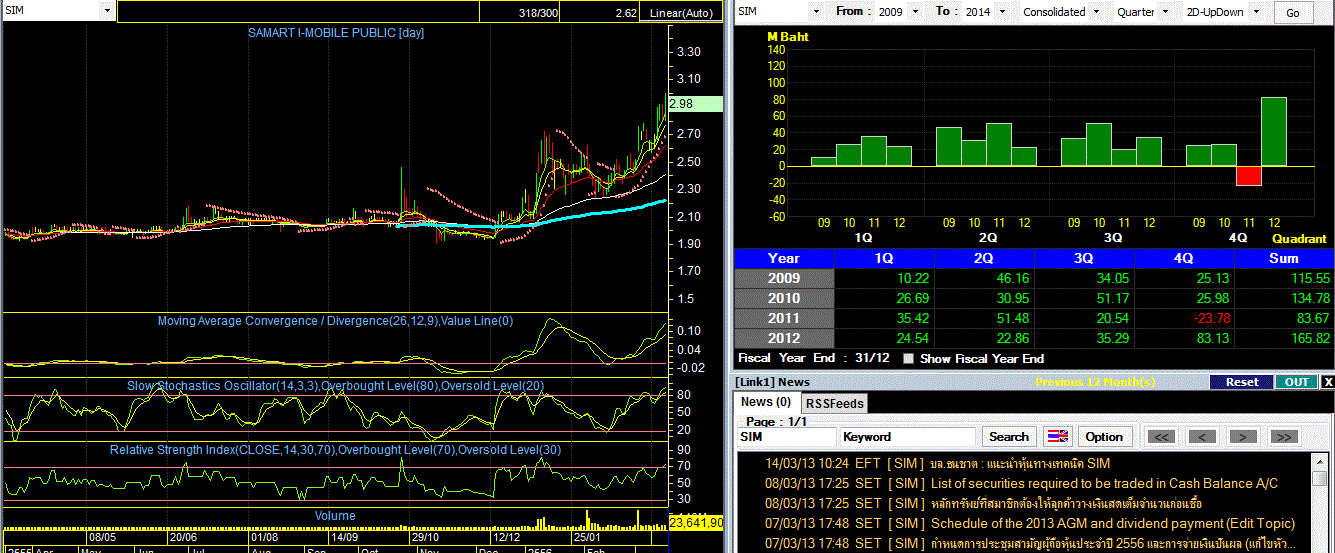Toggle the Thai/English language flag icon
This screenshot has height=553, width=1335.
[1057, 437]
